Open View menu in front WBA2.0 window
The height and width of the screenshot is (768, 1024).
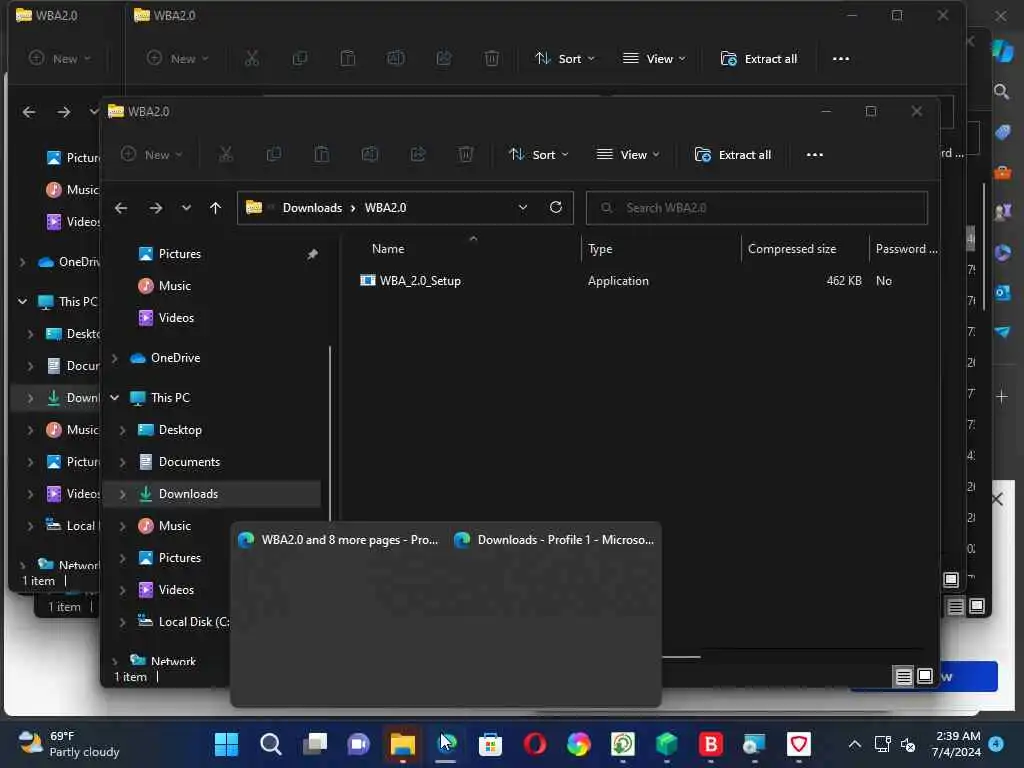(x=628, y=155)
